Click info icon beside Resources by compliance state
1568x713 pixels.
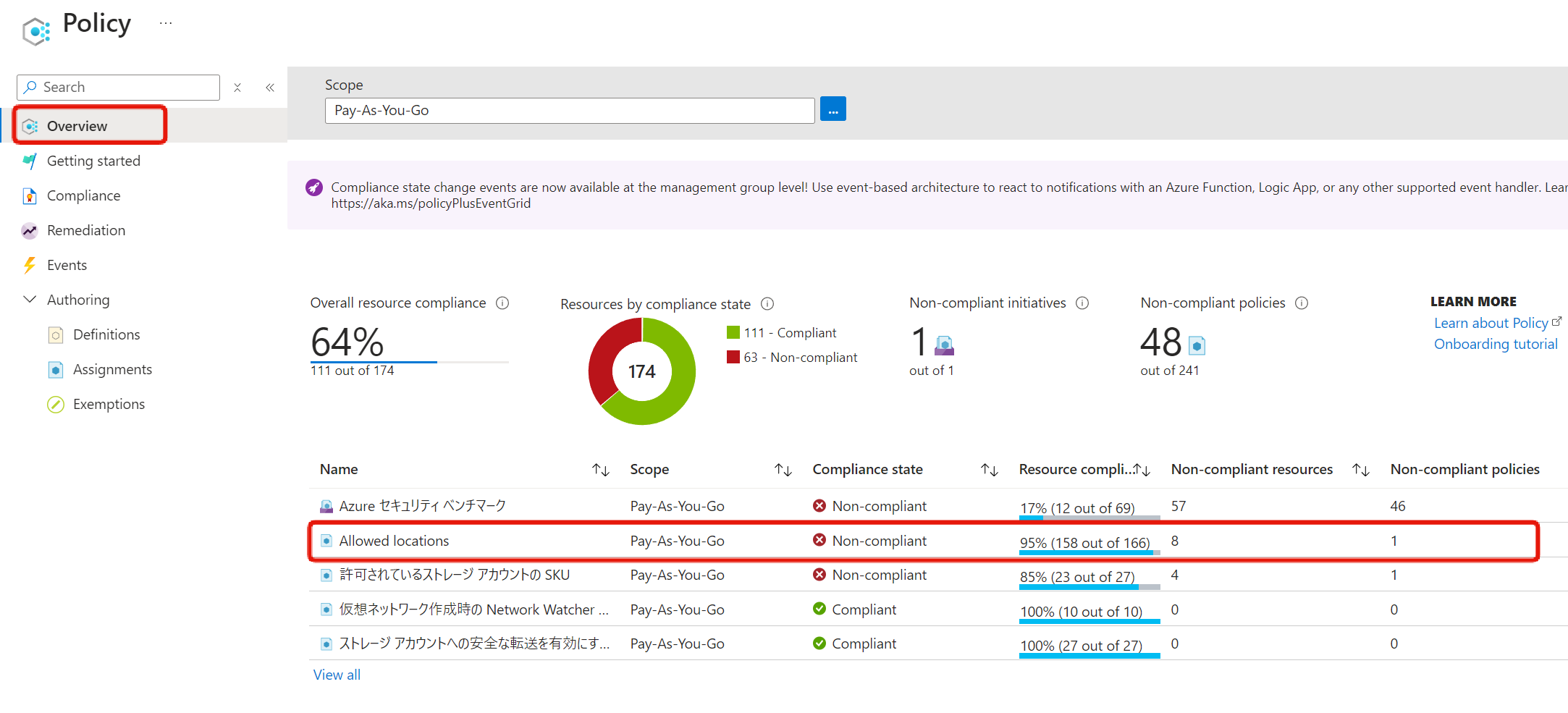pos(767,304)
